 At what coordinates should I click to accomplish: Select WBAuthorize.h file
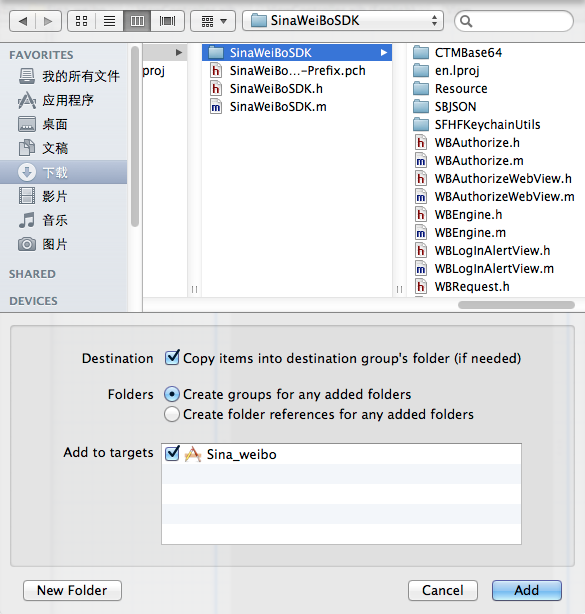coord(496,143)
